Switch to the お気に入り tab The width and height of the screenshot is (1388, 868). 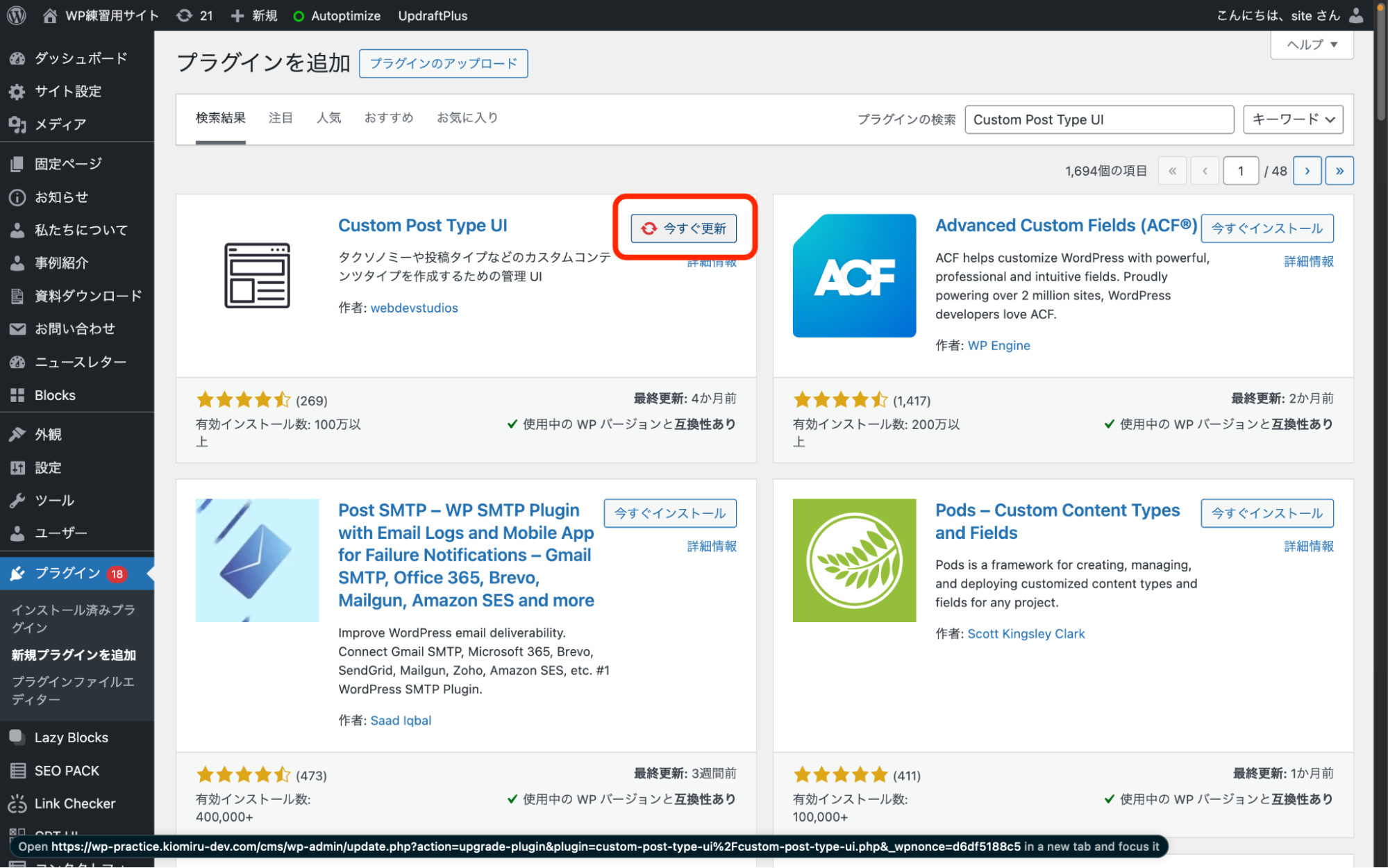click(467, 118)
